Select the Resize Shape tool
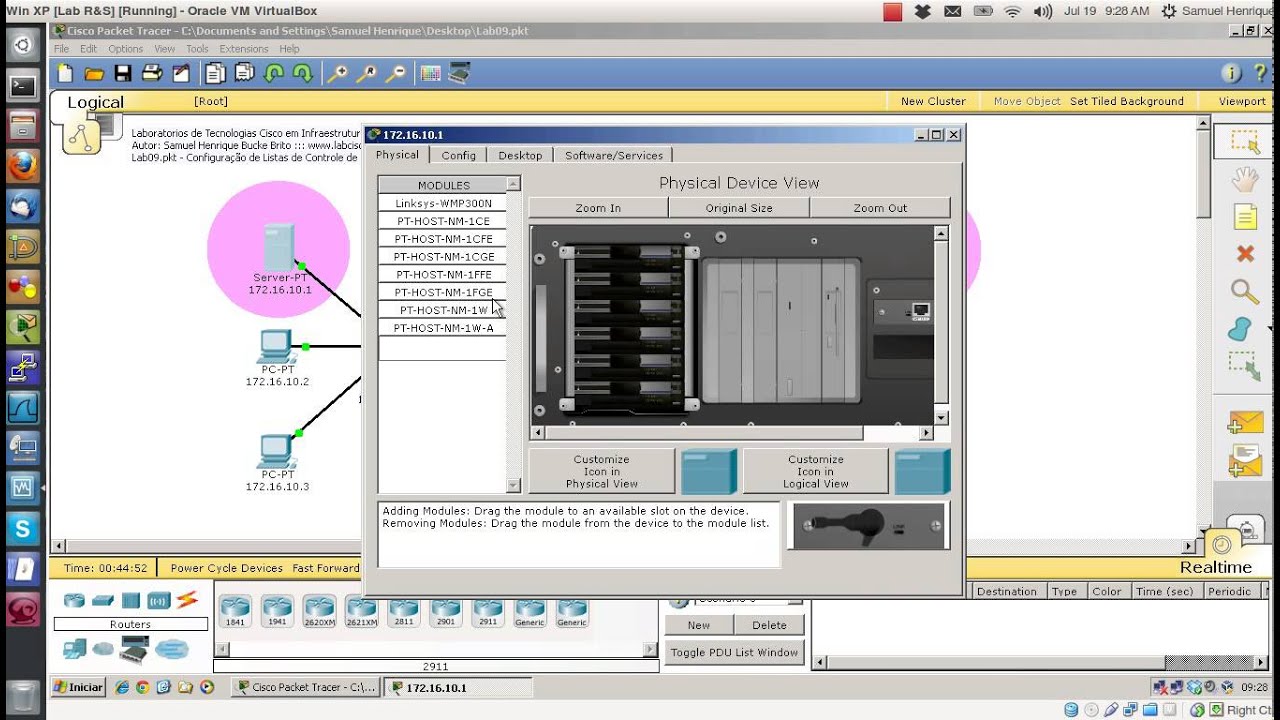 coord(1245,366)
